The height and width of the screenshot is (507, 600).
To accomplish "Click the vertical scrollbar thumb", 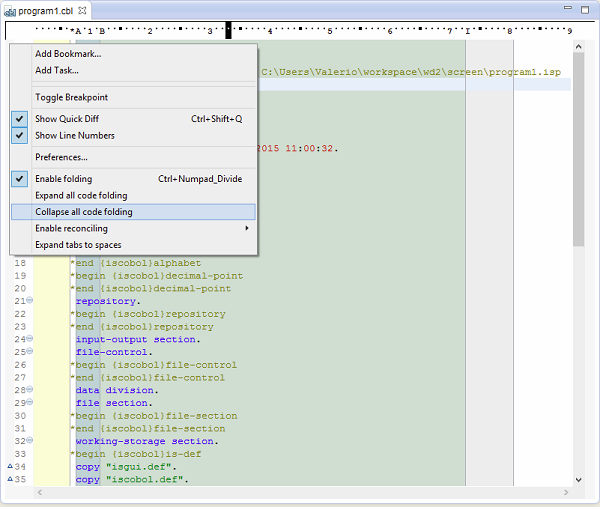I will [x=579, y=150].
